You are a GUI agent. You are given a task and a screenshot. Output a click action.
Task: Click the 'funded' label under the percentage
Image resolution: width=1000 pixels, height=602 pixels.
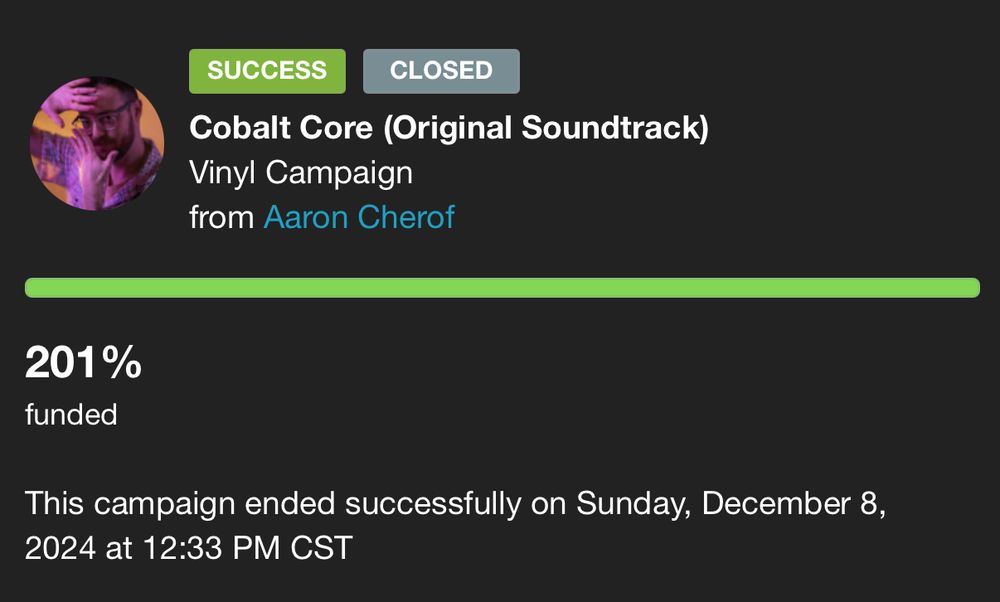tap(71, 415)
